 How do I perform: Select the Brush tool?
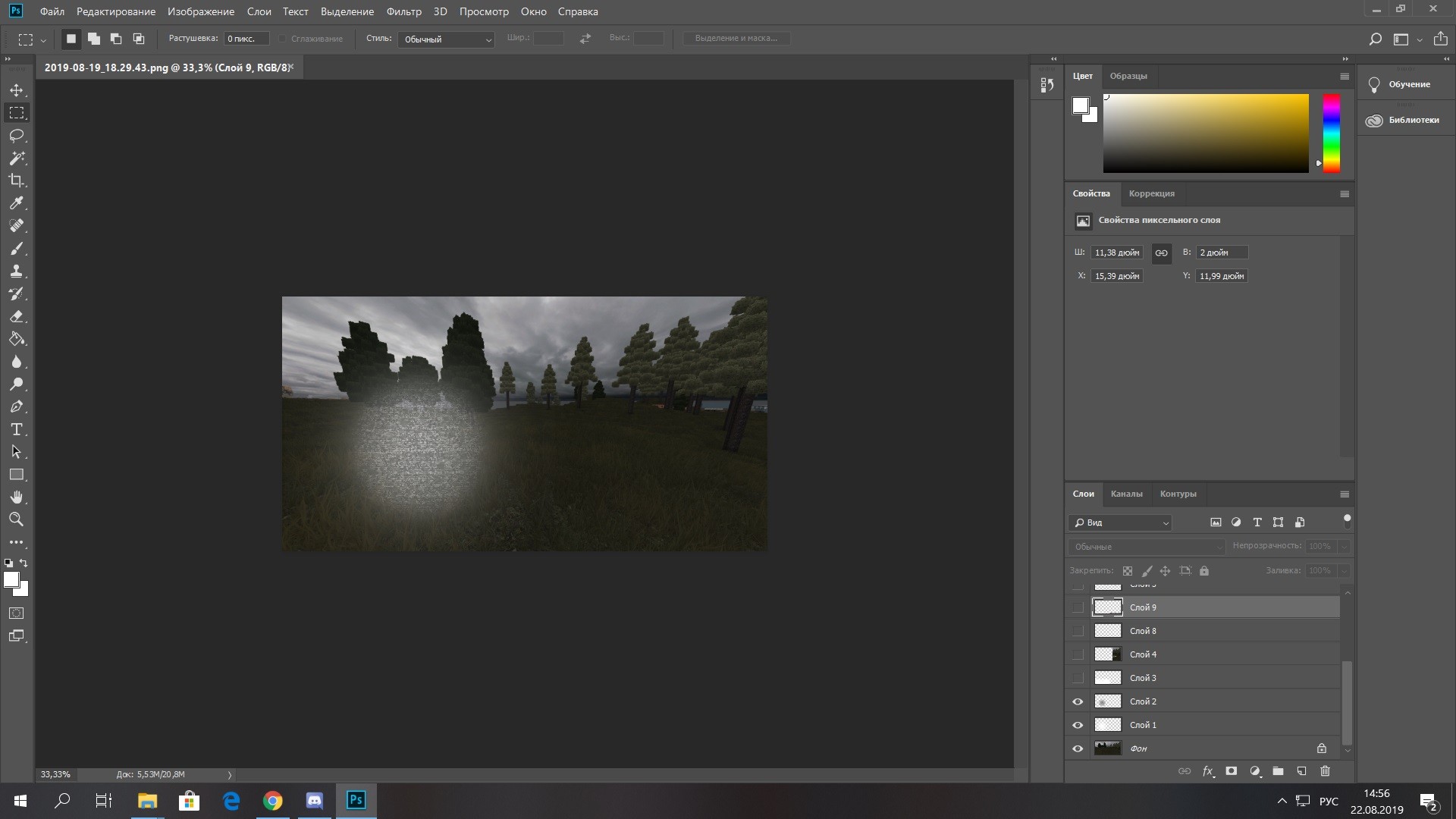tap(17, 249)
